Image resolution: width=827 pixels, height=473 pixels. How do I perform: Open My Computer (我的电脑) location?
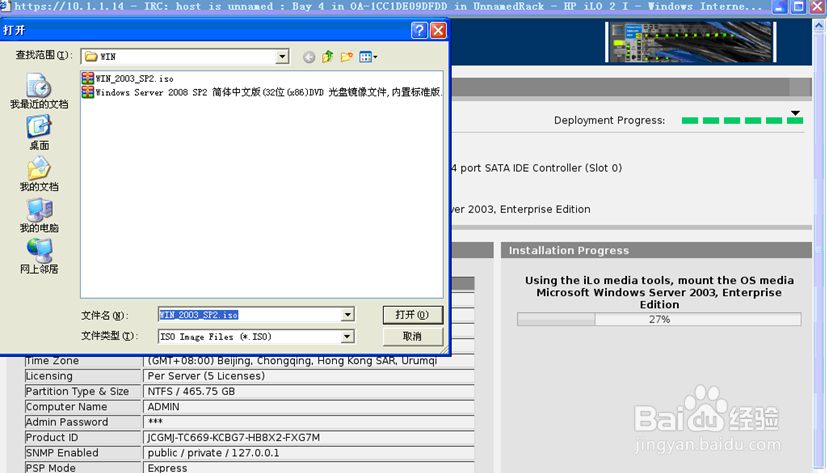click(x=39, y=216)
